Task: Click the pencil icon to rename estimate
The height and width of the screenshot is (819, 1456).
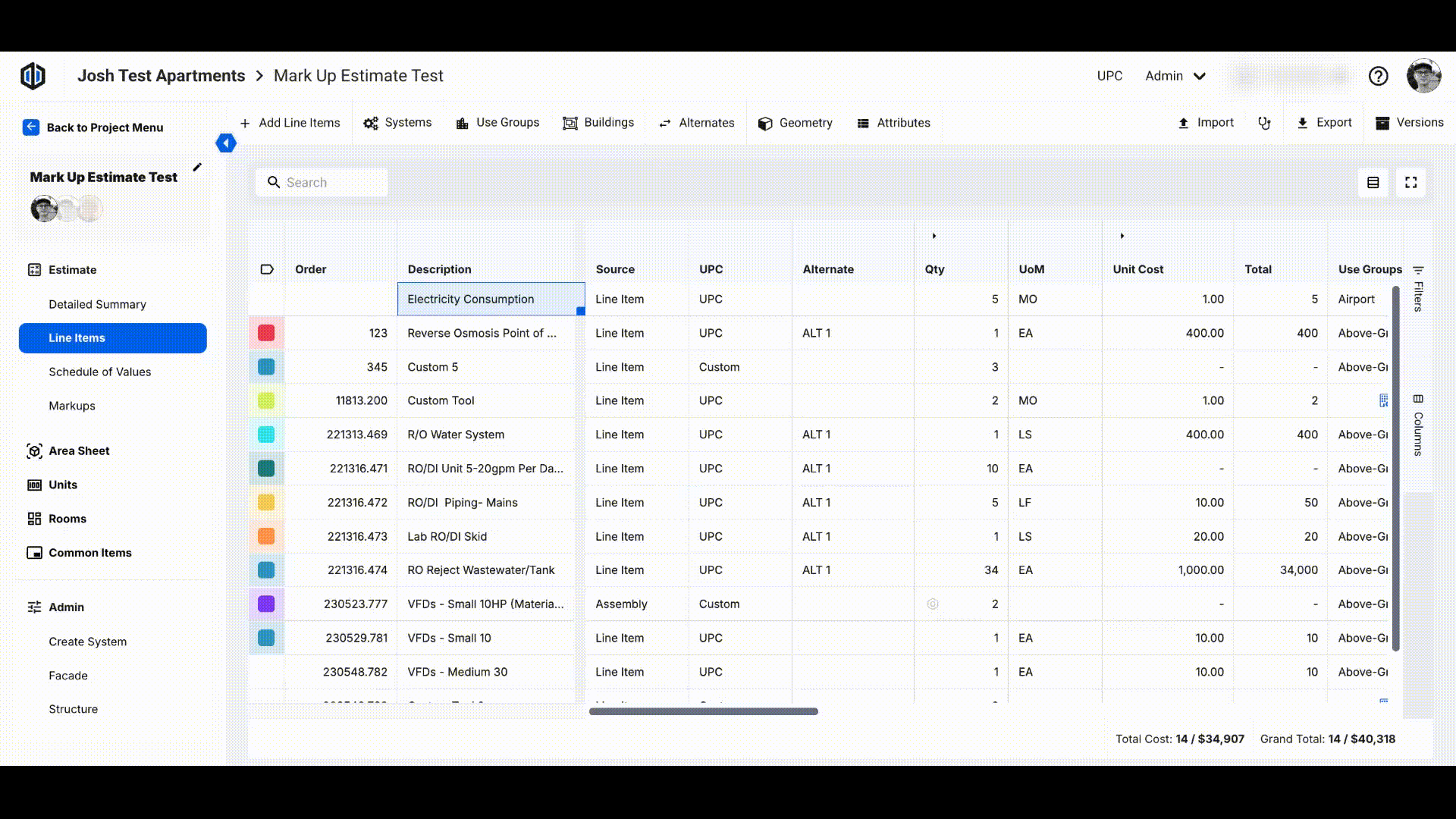Action: [197, 167]
